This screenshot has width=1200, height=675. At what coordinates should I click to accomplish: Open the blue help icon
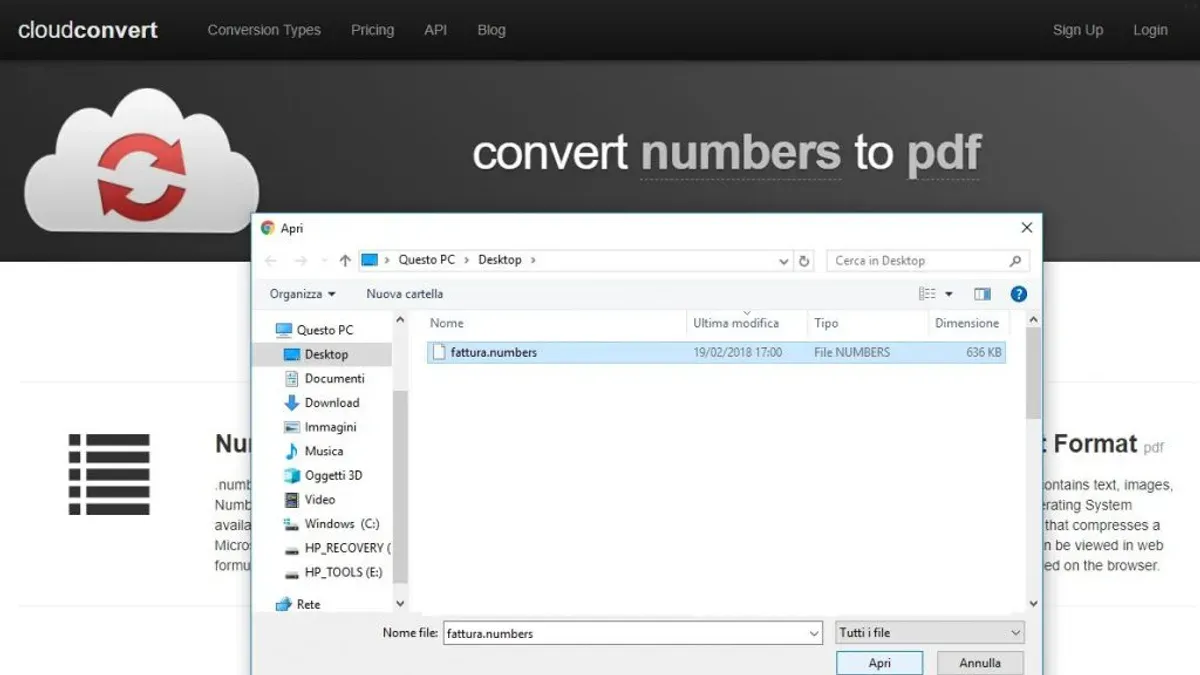pyautogui.click(x=1018, y=294)
